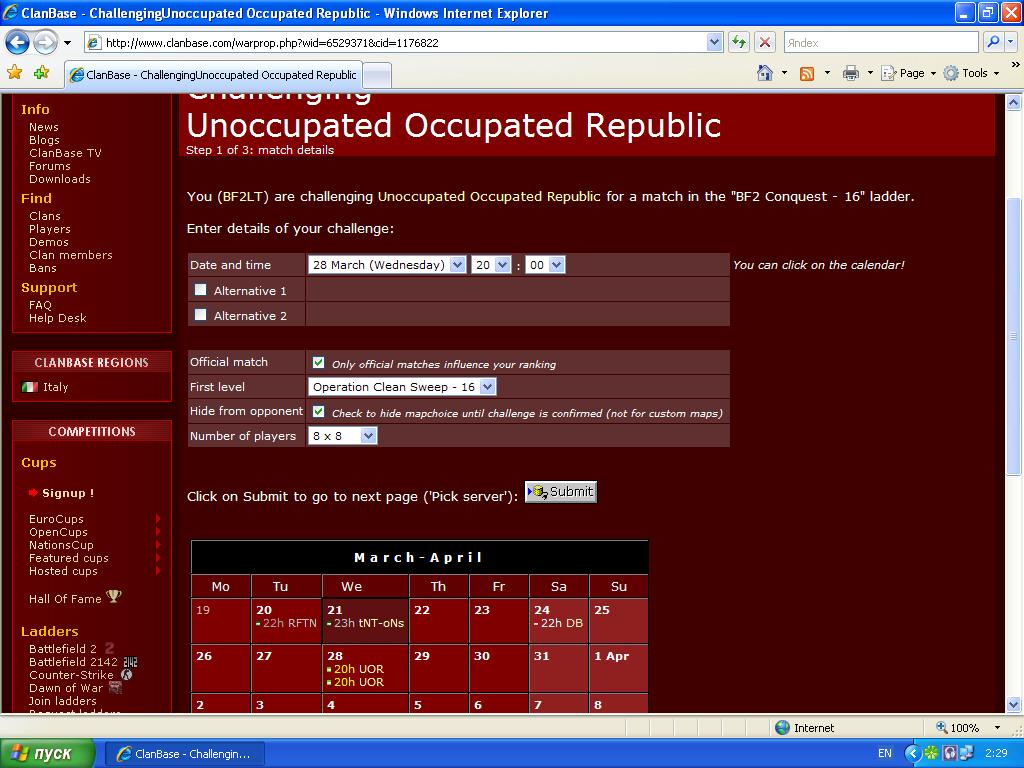Click the Add to Favorites star-plus icon

(41, 72)
